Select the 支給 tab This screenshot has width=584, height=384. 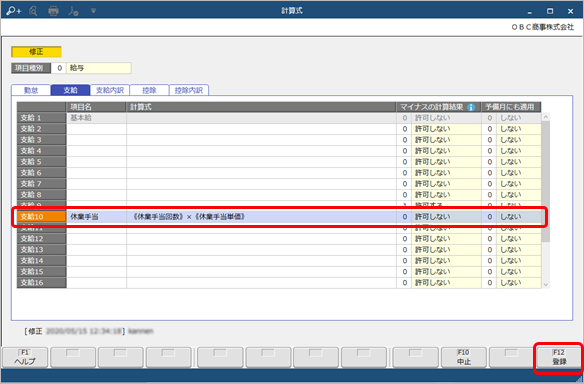coord(70,91)
